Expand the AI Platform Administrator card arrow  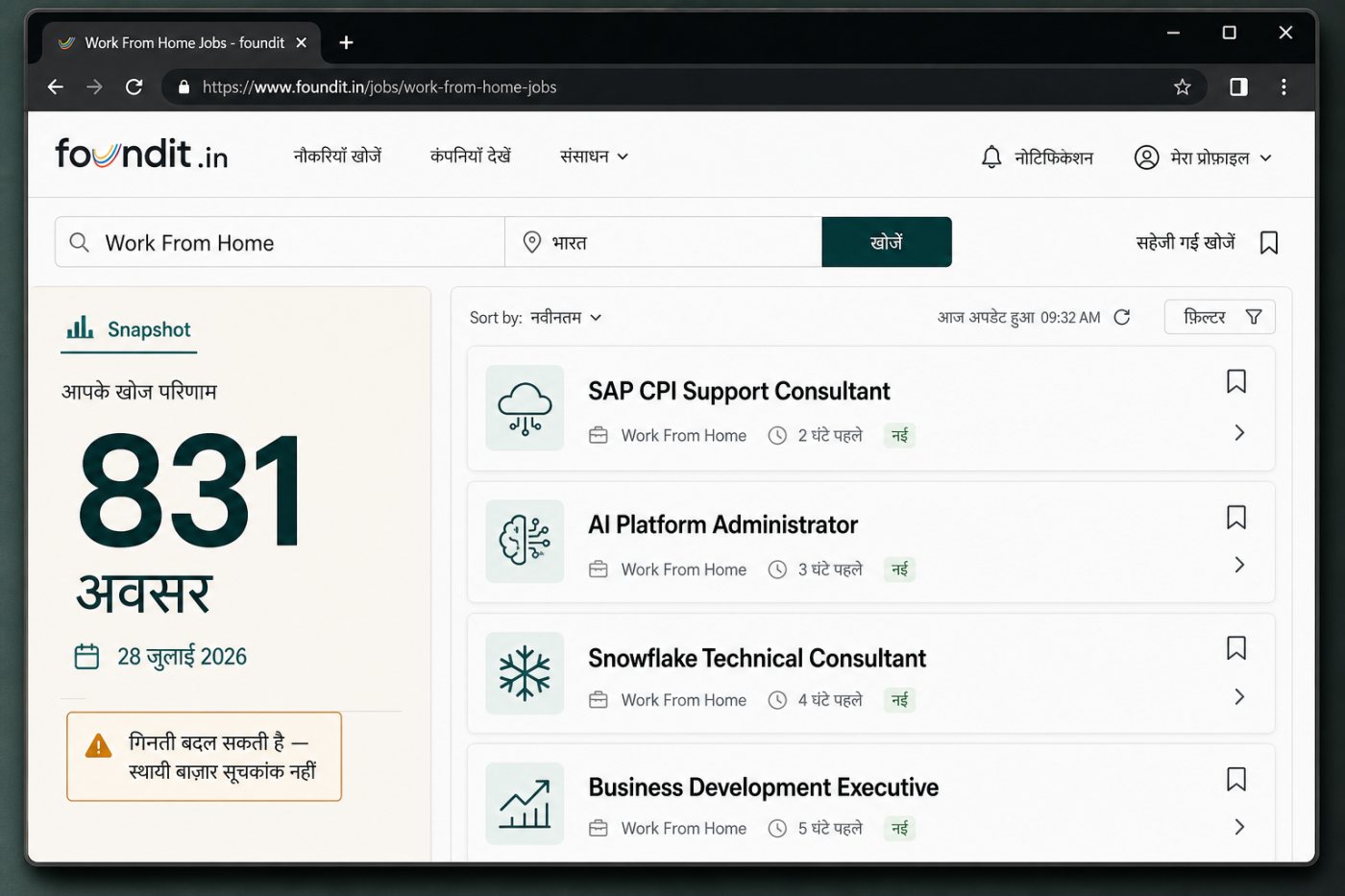tap(1239, 565)
